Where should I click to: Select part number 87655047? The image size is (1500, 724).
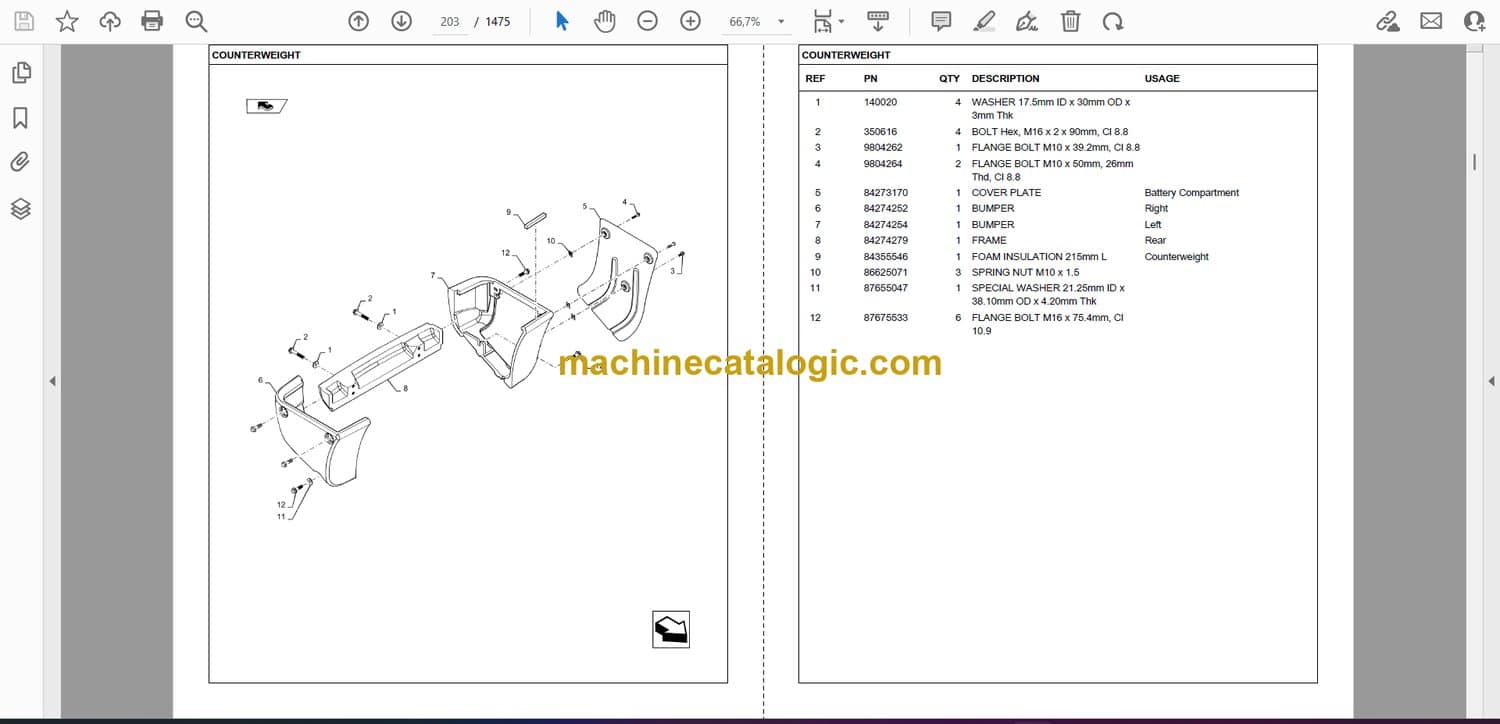886,288
